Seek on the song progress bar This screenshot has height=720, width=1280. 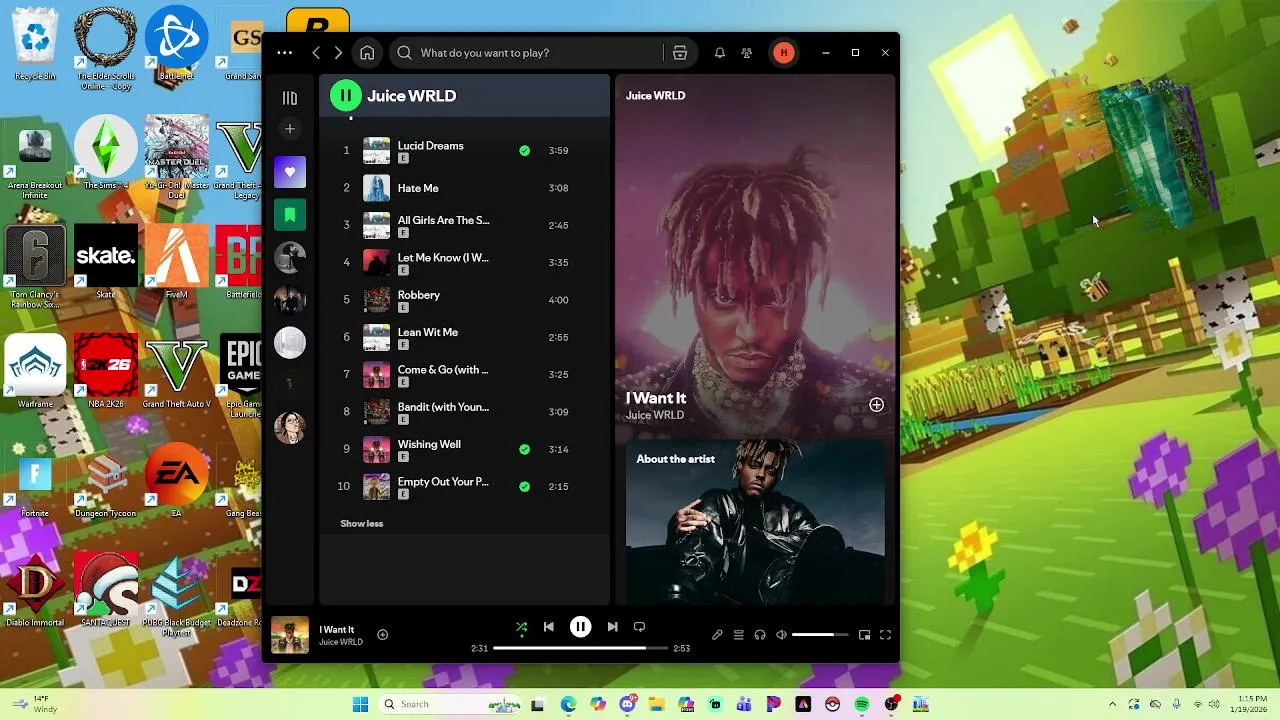580,648
